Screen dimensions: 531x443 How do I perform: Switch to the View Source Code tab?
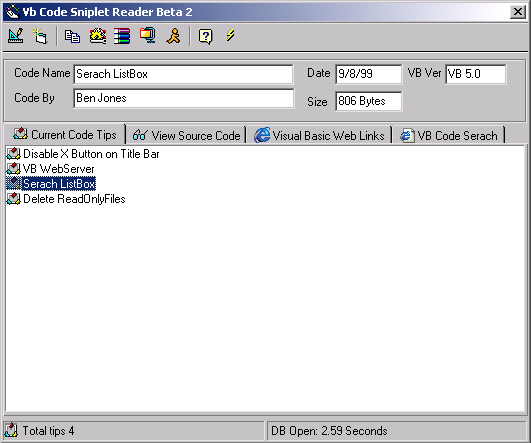pyautogui.click(x=186, y=135)
